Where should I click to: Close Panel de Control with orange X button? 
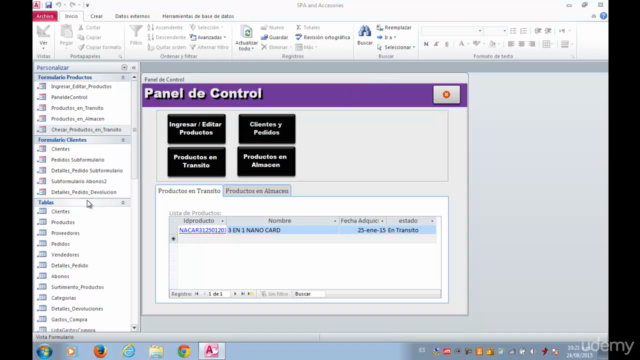click(446, 94)
